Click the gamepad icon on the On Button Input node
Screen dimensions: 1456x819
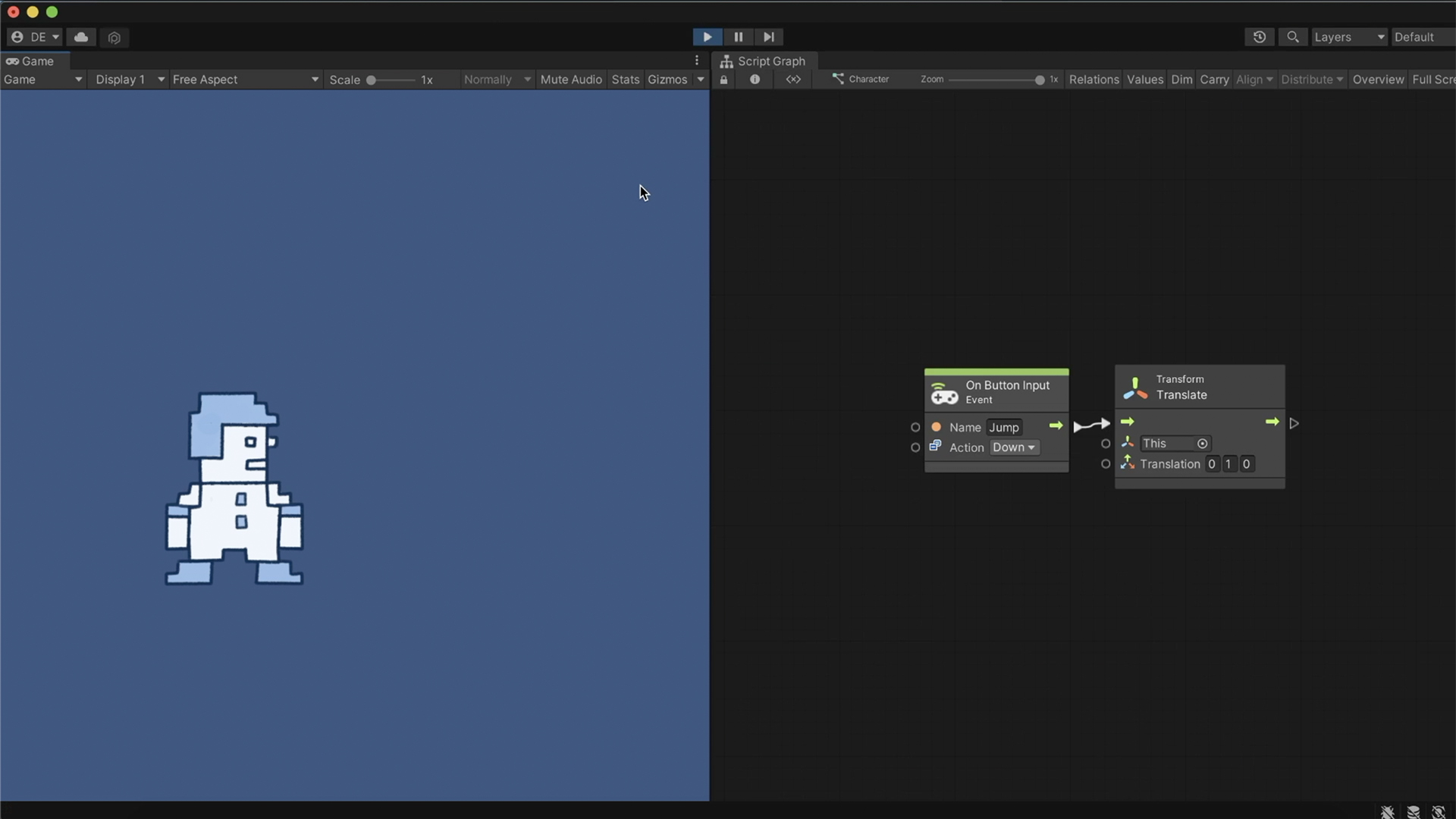[944, 393]
